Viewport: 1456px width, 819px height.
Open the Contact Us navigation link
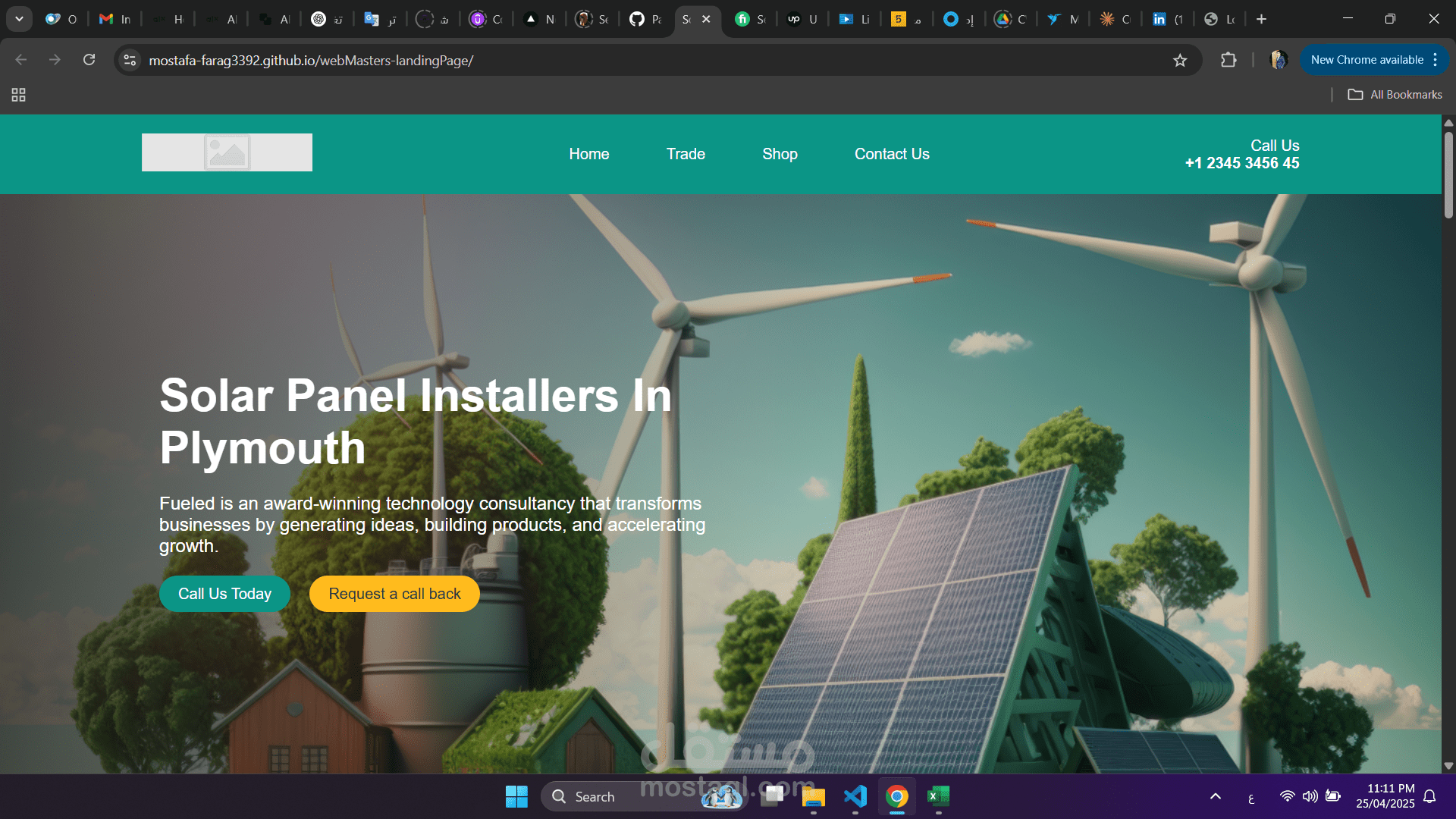click(892, 154)
